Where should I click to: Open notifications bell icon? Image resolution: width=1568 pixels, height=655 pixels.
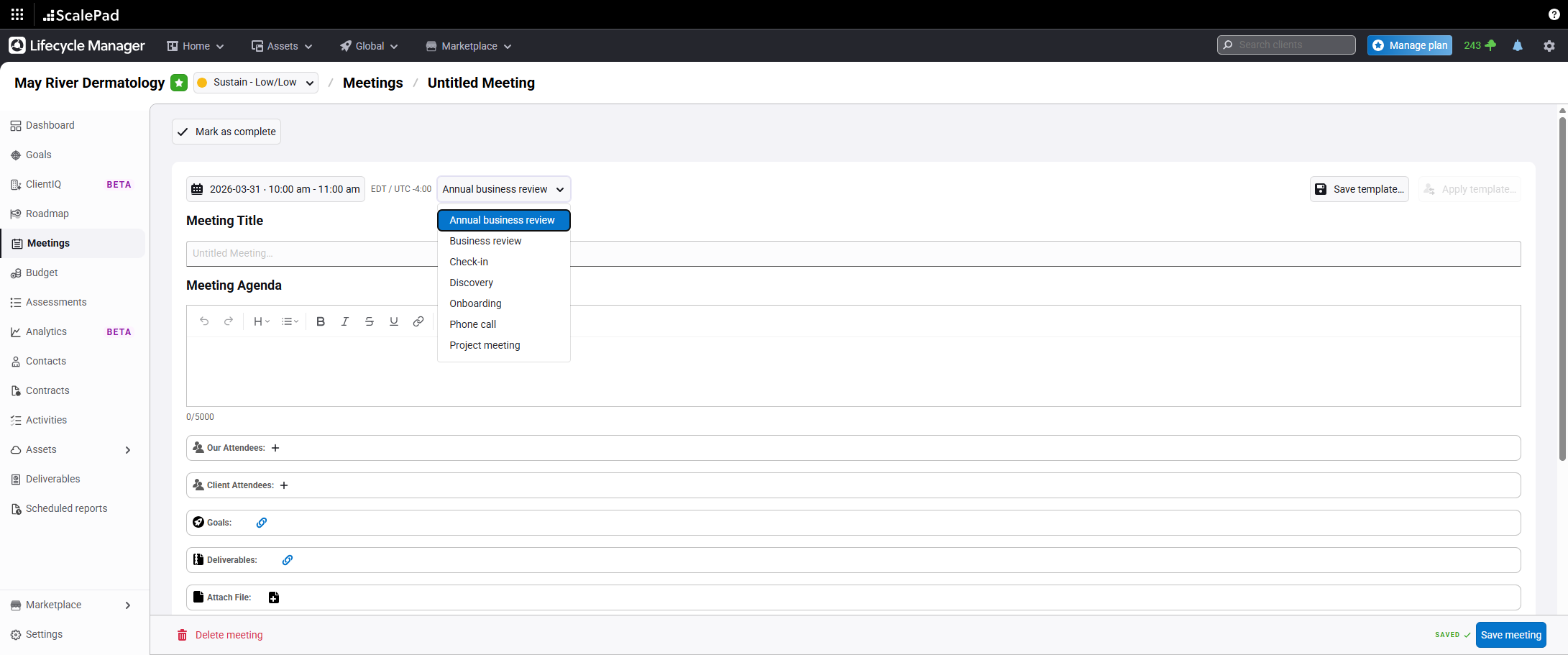coord(1518,46)
